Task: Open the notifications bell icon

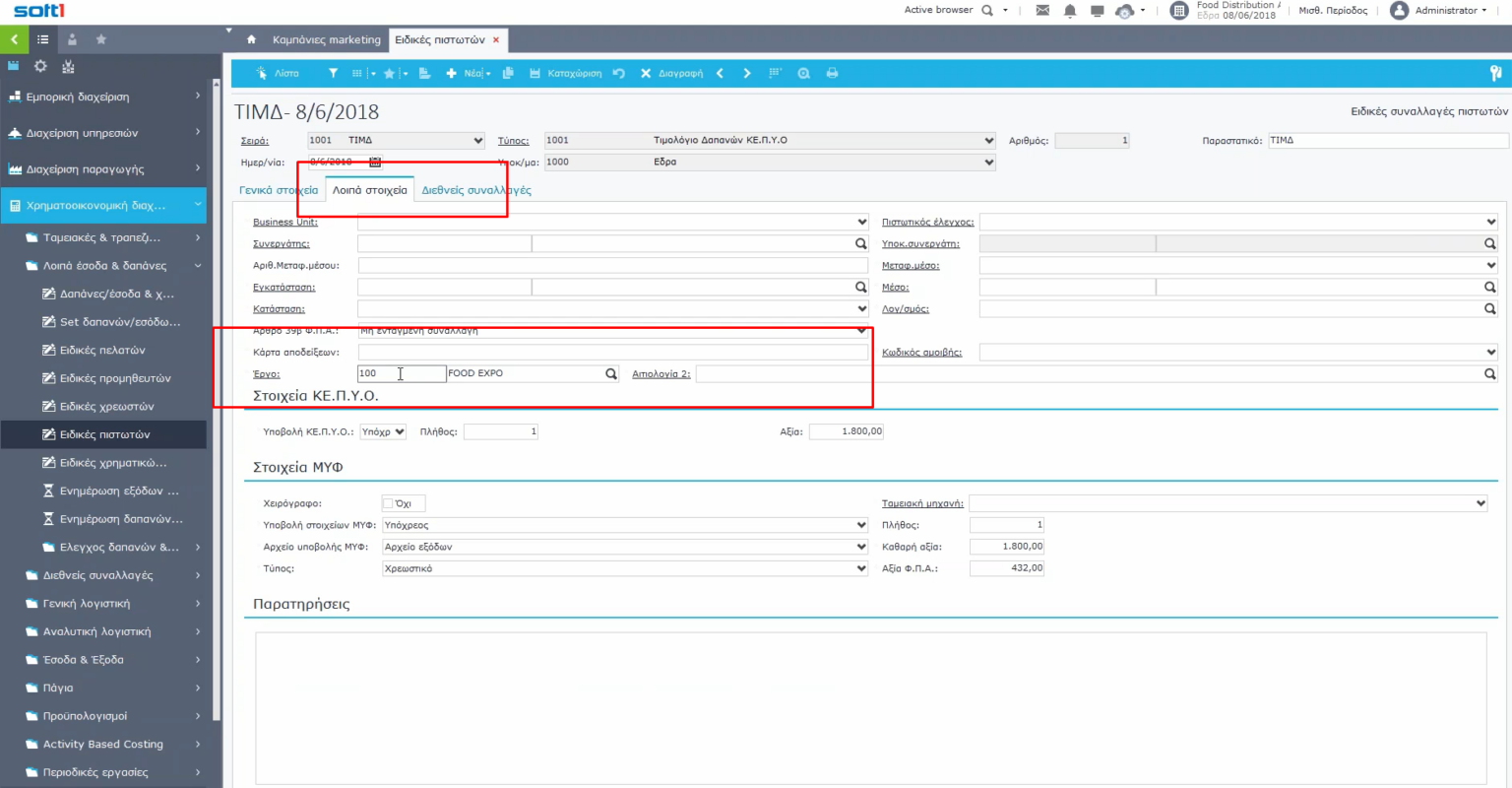Action: click(x=1070, y=11)
